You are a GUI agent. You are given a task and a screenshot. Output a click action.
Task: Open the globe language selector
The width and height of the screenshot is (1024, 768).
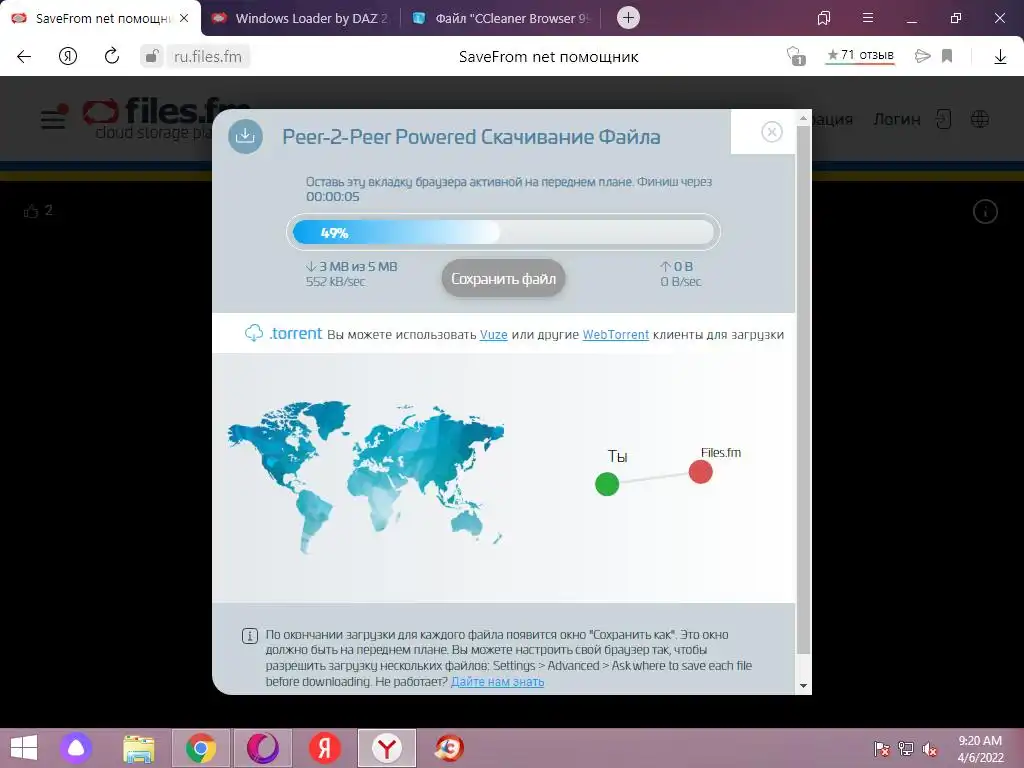point(980,119)
